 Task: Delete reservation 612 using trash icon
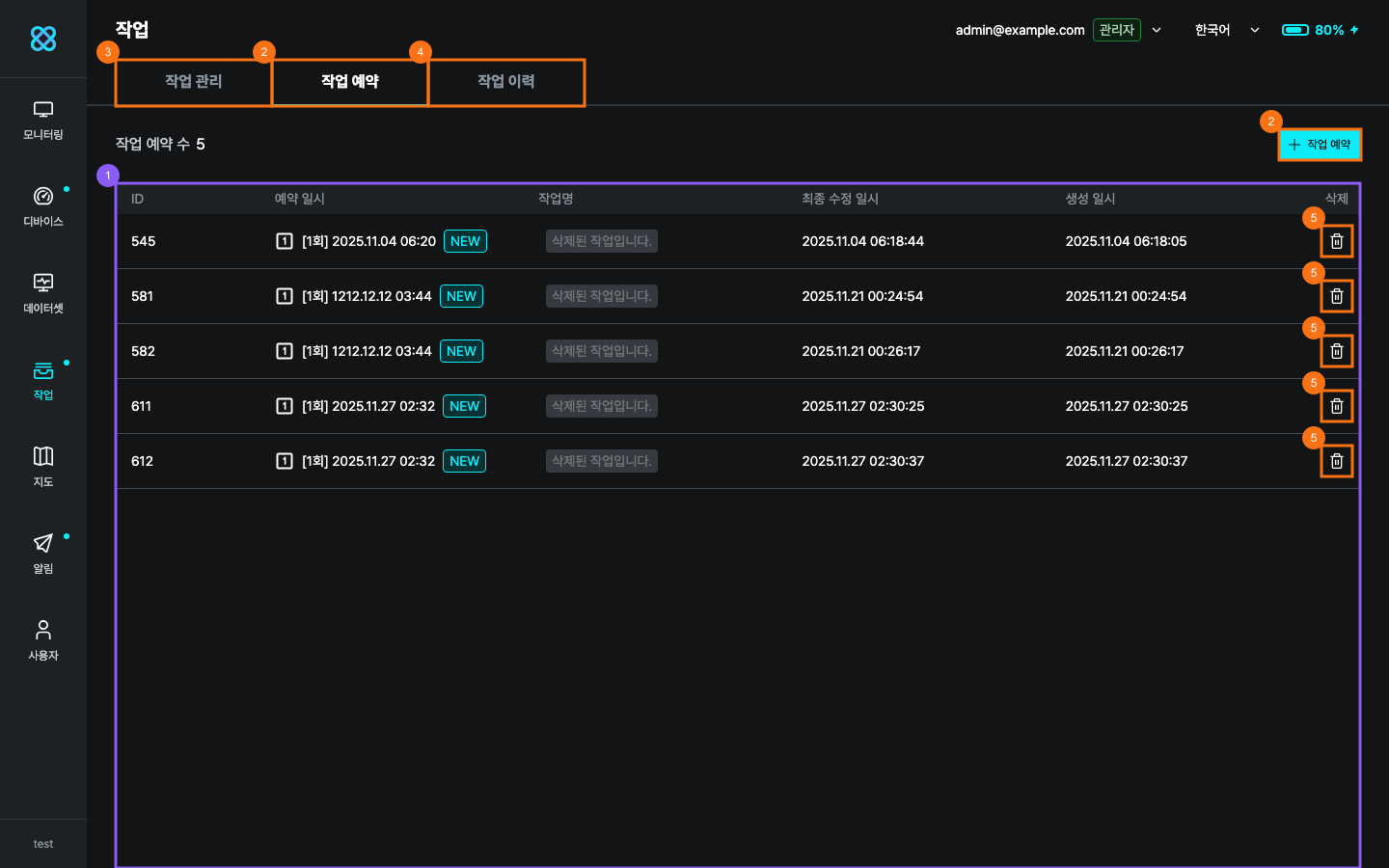1336,461
